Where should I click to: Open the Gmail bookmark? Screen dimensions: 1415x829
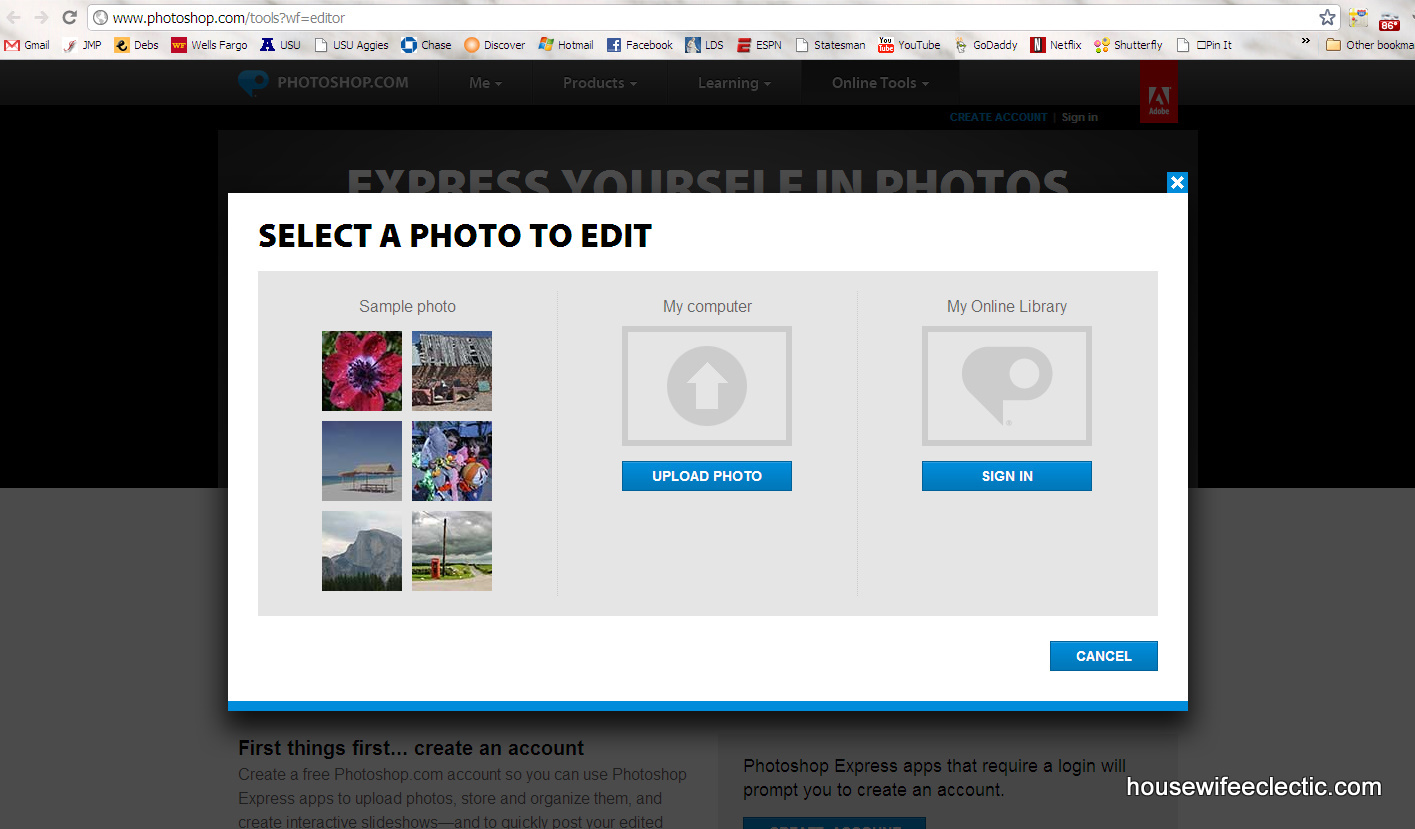tap(28, 45)
